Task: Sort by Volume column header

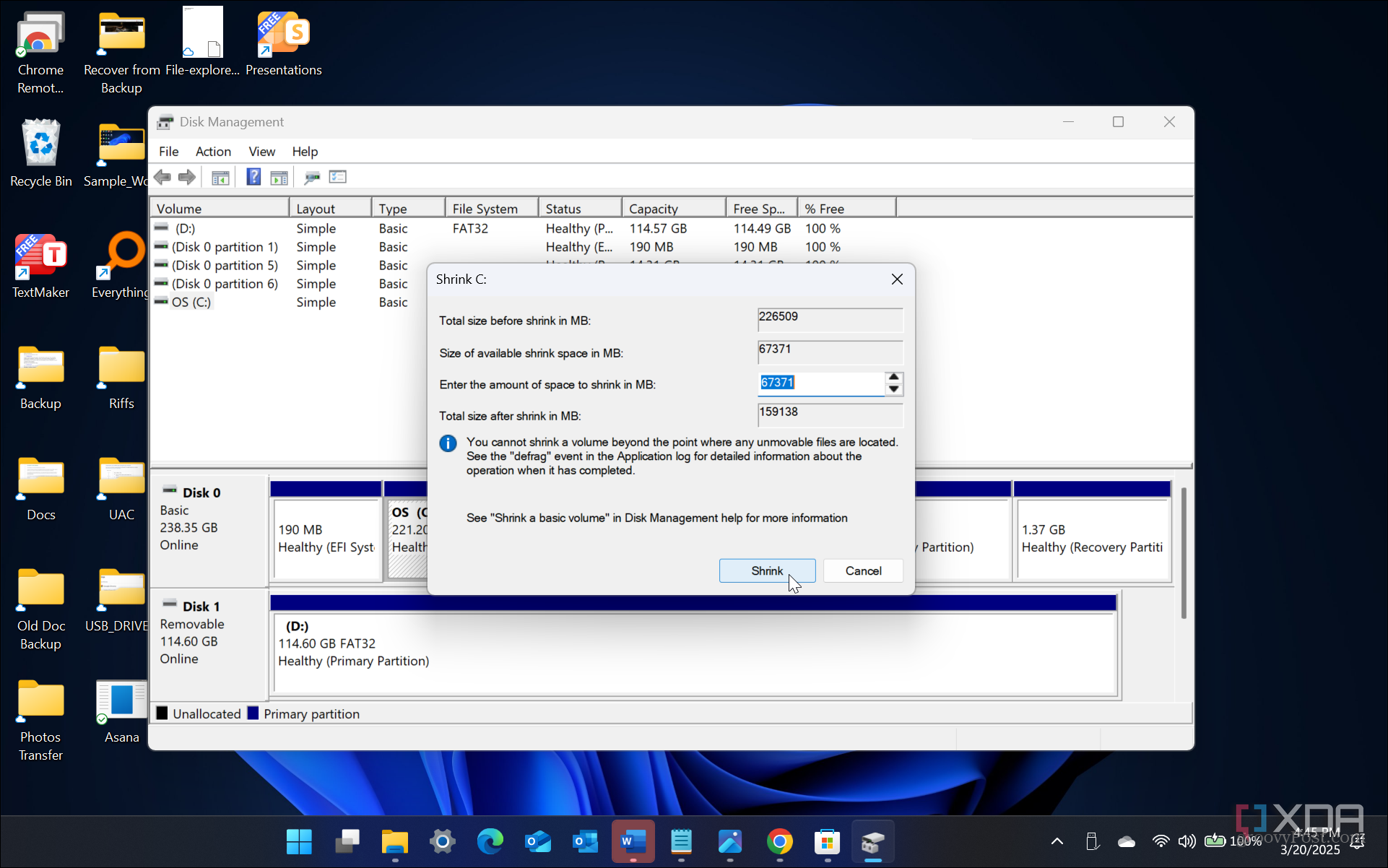Action: point(220,209)
